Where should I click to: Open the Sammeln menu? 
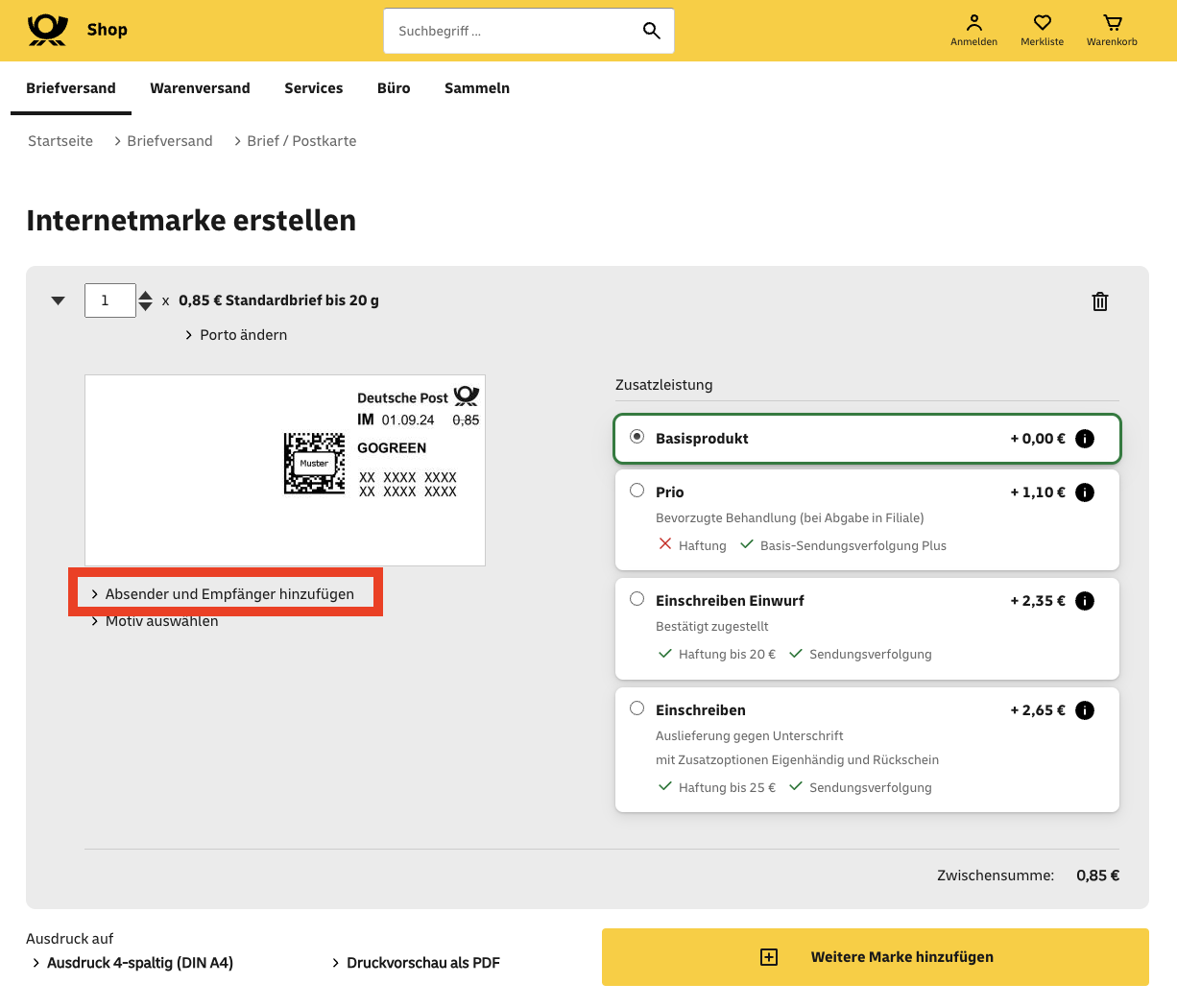pos(477,88)
